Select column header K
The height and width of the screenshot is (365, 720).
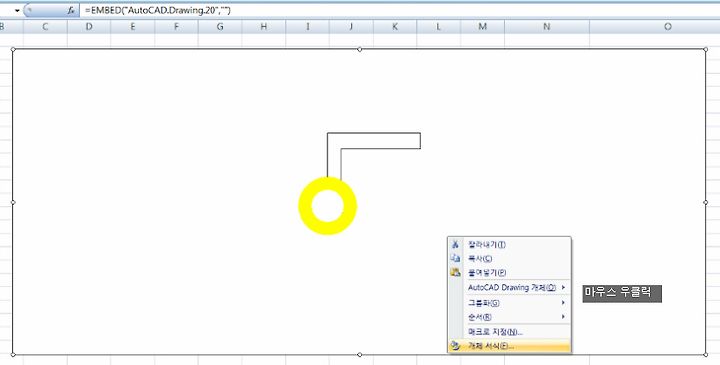pyautogui.click(x=395, y=27)
